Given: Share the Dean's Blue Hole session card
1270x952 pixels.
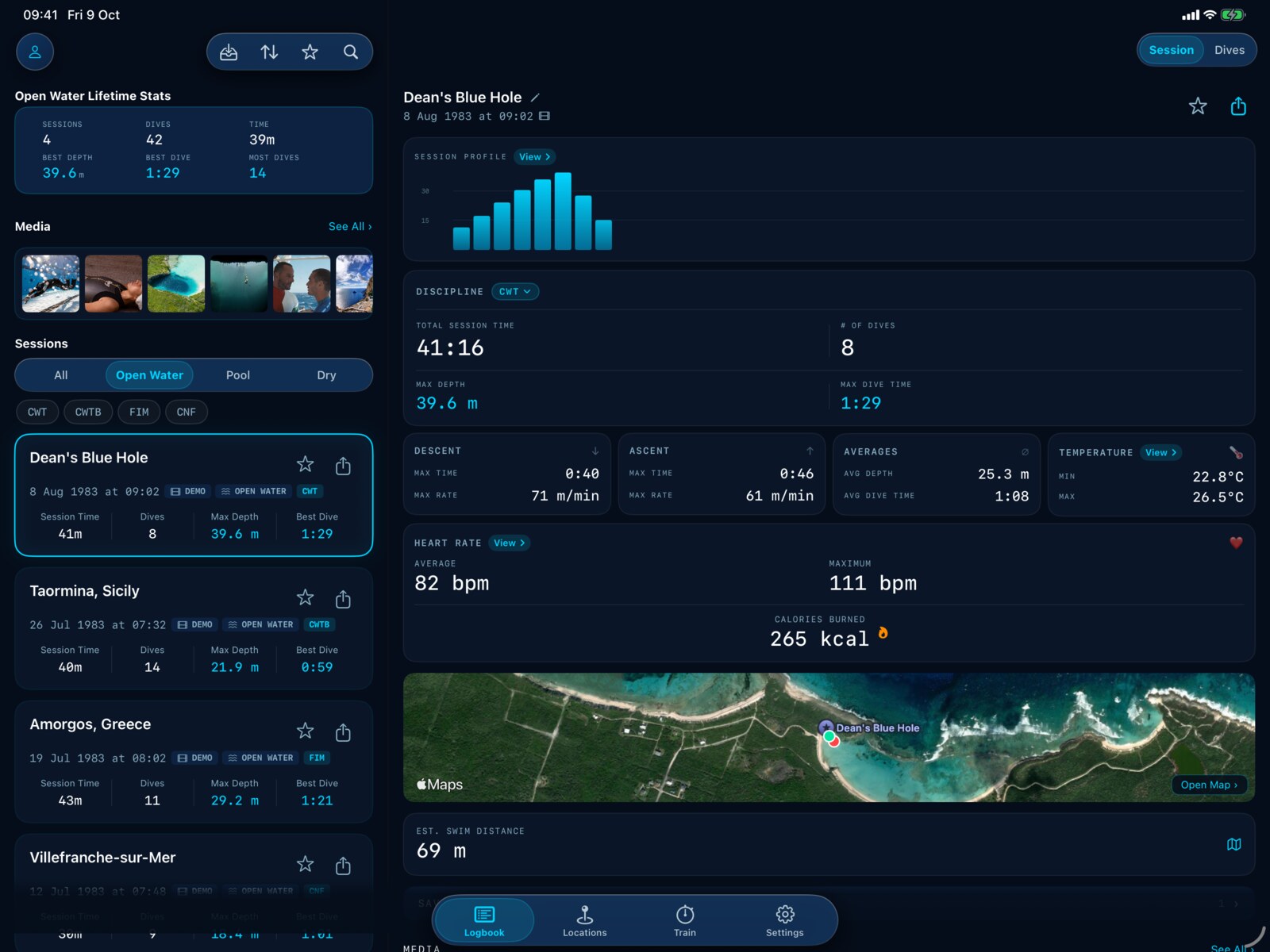Looking at the screenshot, I should click(343, 465).
